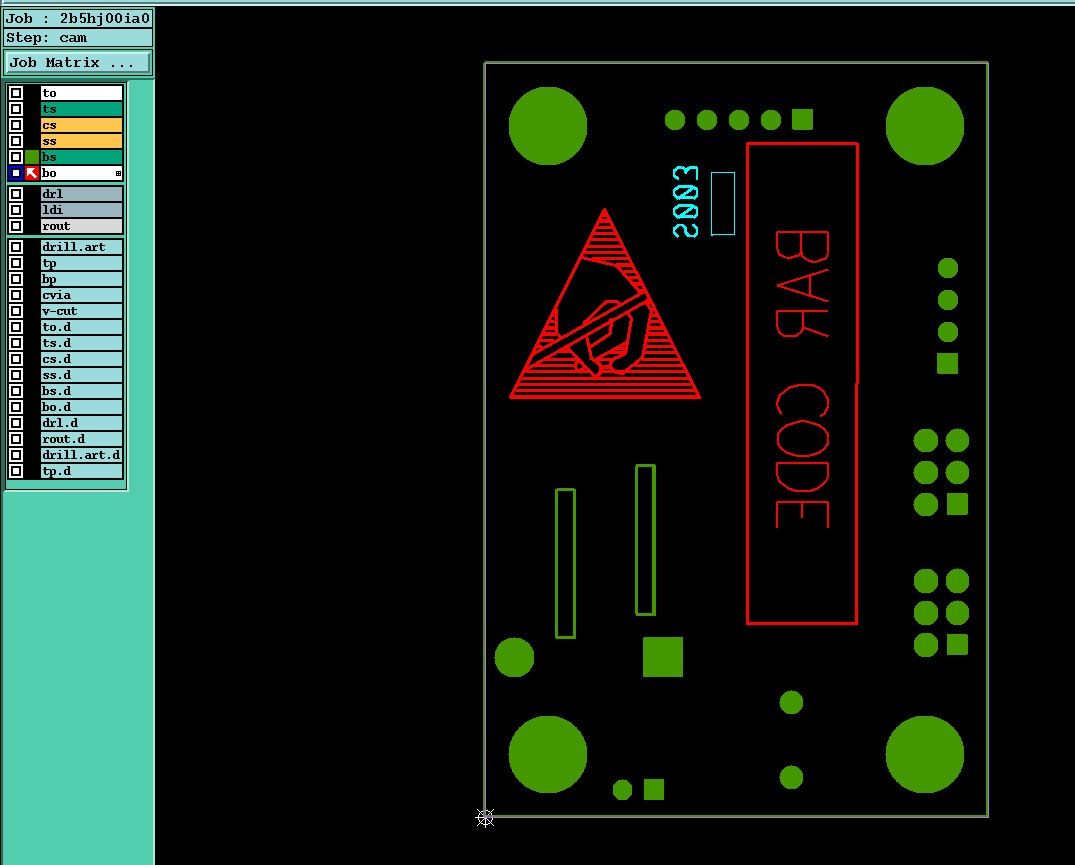The image size is (1075, 865).
Task: Toggle the blue checkbox for layer bo
Action: 16,173
